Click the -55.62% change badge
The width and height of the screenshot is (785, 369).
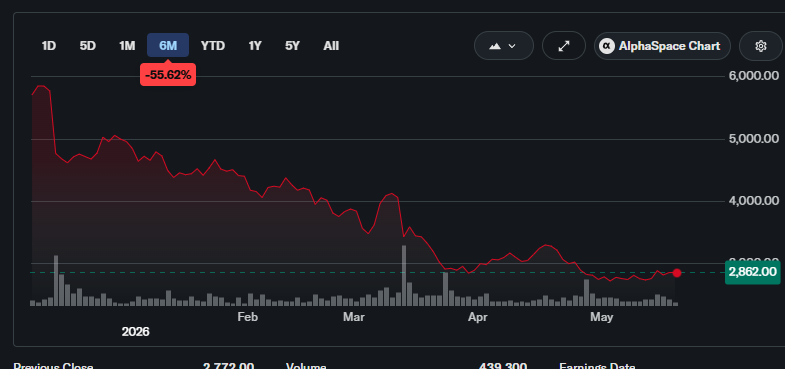(168, 75)
